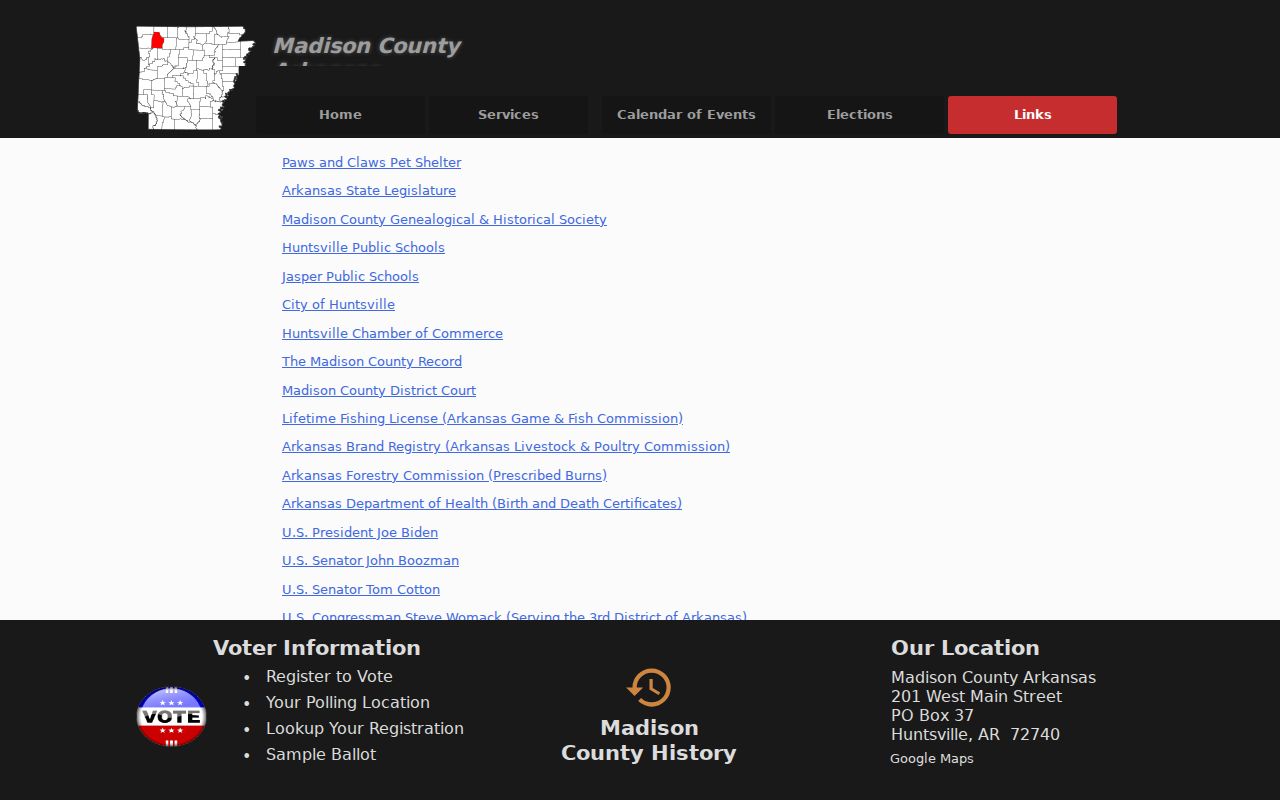Click the Huntsville, AR 72740 text
The image size is (1280, 800).
pyautogui.click(x=975, y=735)
